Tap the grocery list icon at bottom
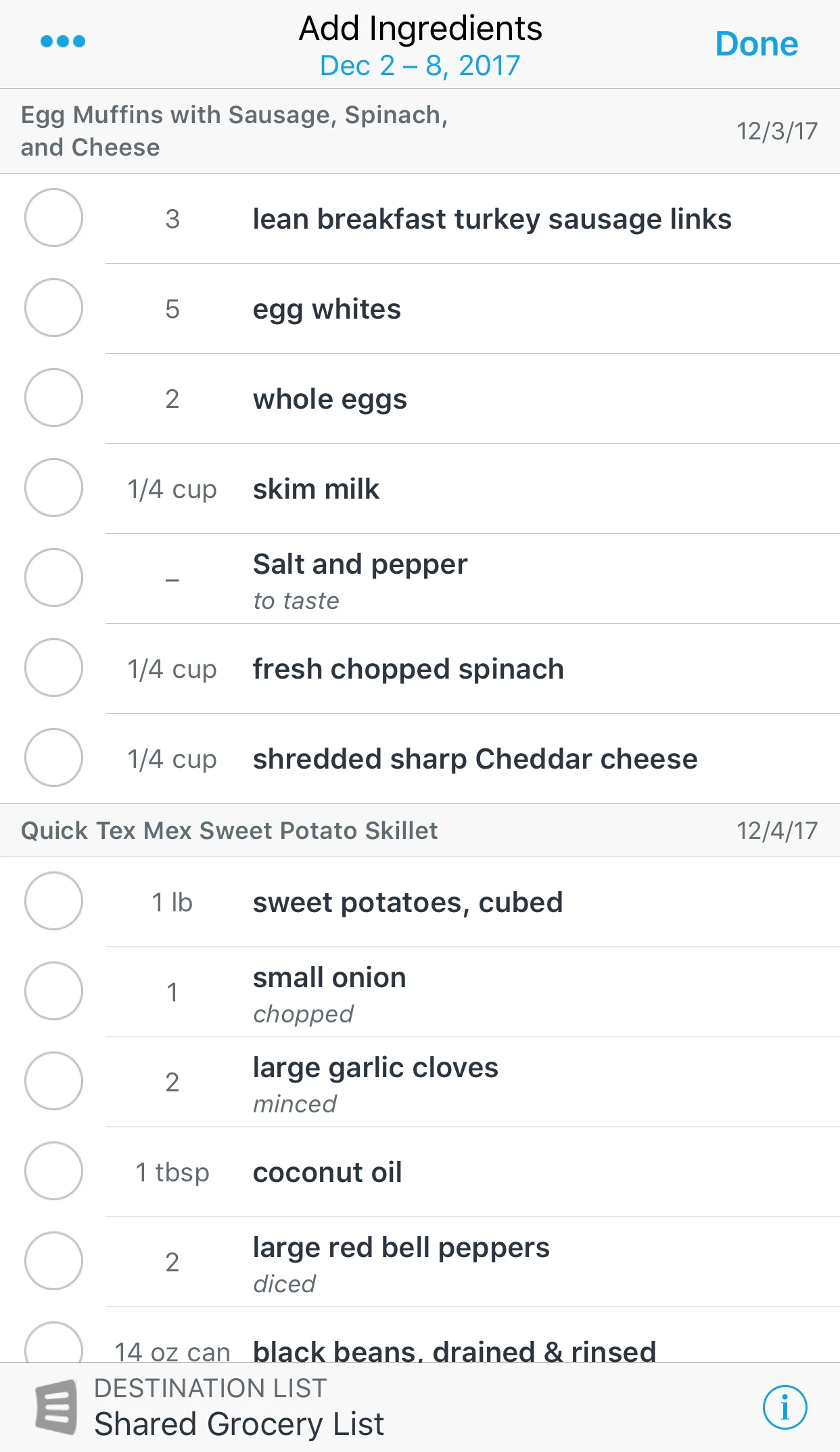Image resolution: width=840 pixels, height=1452 pixels. click(x=55, y=1407)
